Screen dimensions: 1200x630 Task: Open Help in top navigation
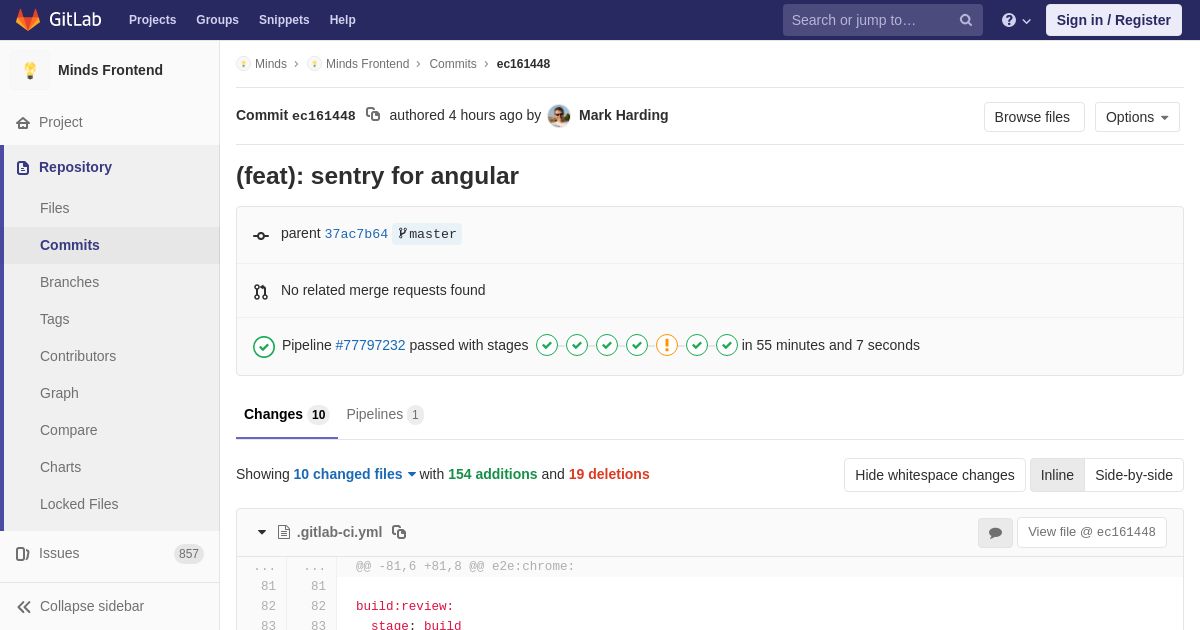(343, 20)
